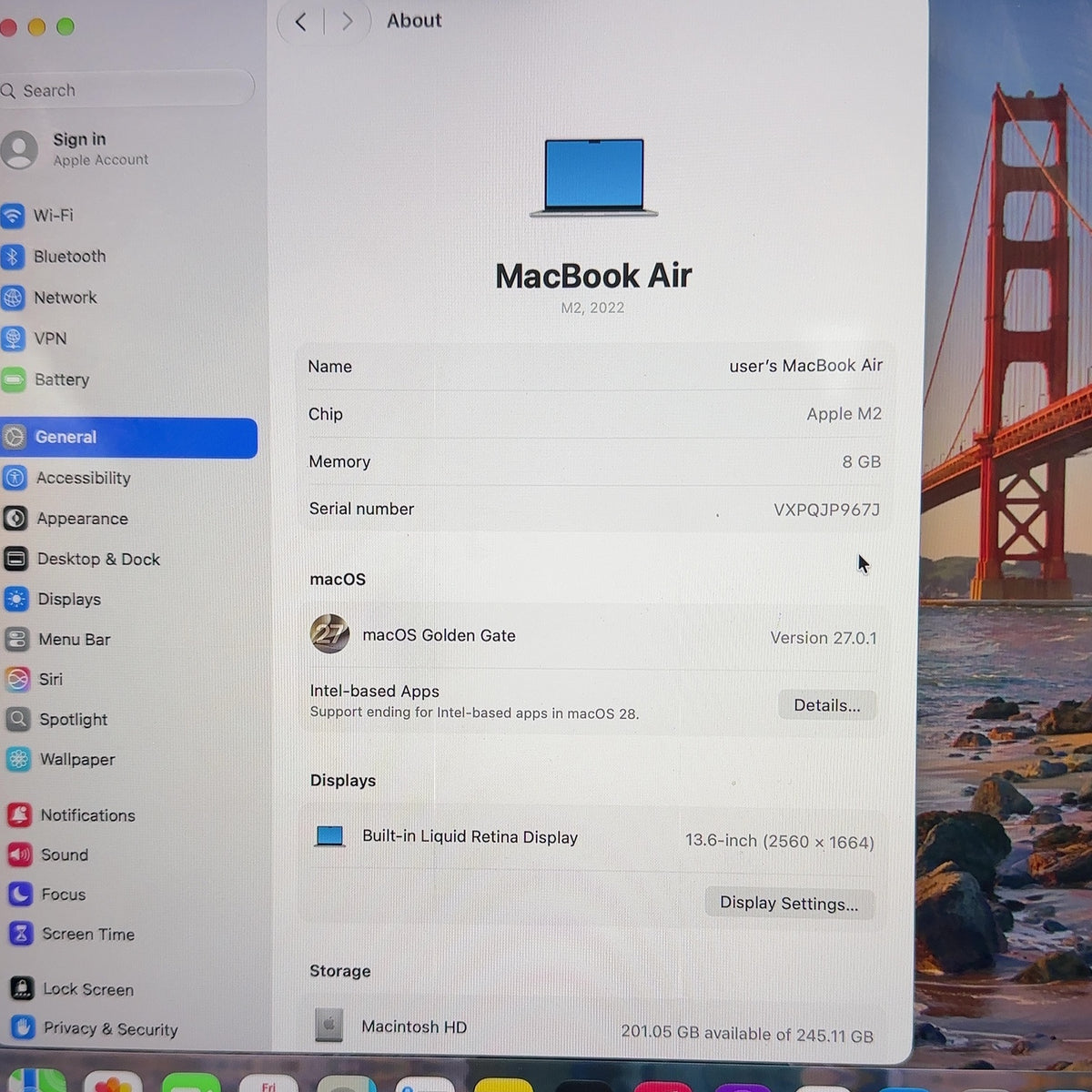This screenshot has height=1092, width=1092.
Task: Open the Screen Time hourglass icon
Action: (21, 934)
